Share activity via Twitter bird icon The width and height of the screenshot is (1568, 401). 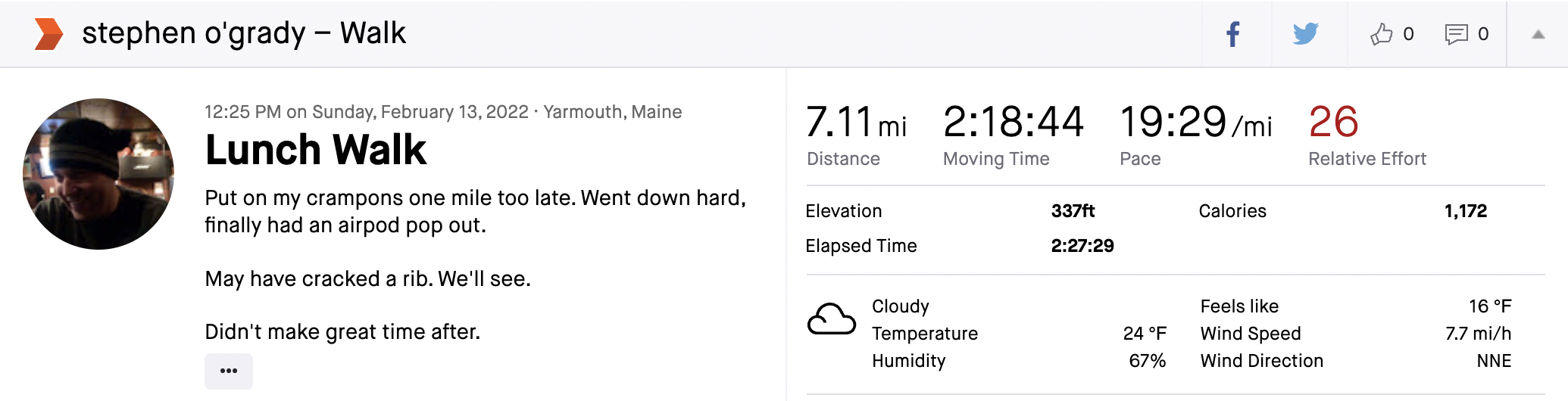point(1306,34)
